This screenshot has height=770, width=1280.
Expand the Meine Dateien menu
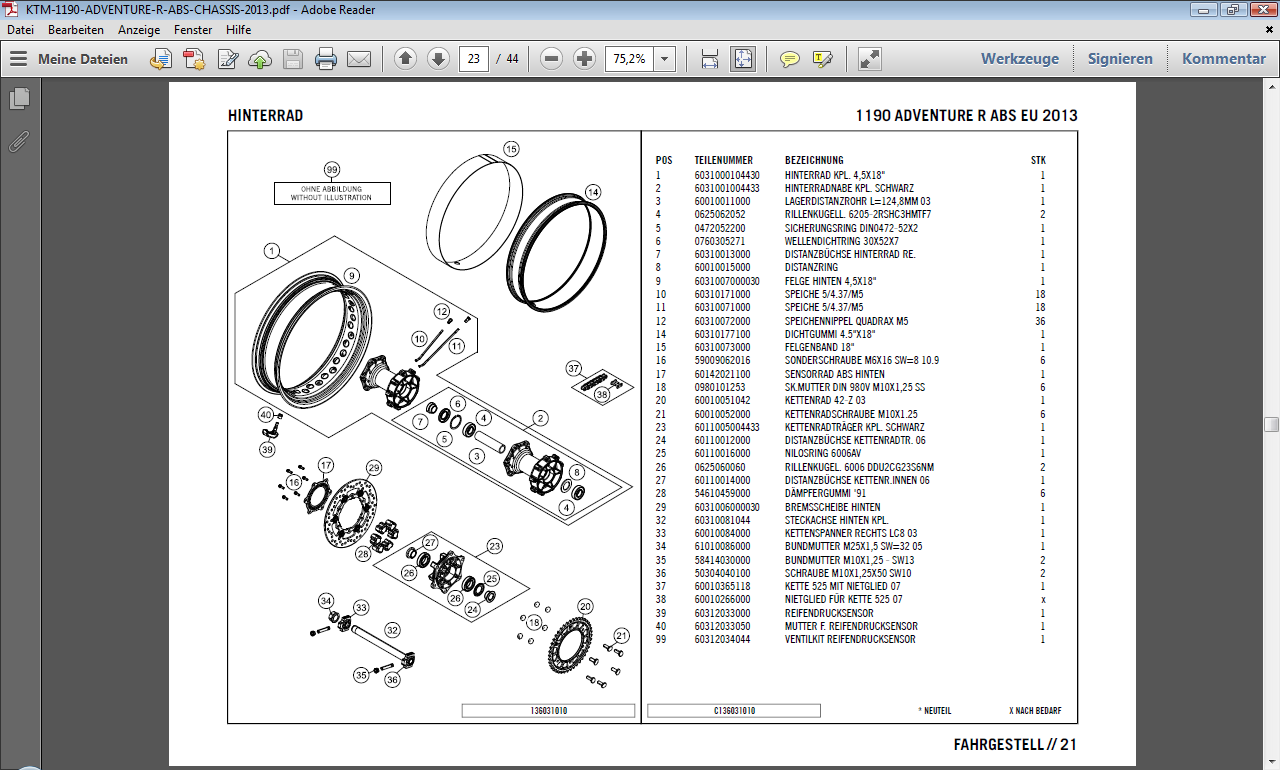(x=69, y=59)
